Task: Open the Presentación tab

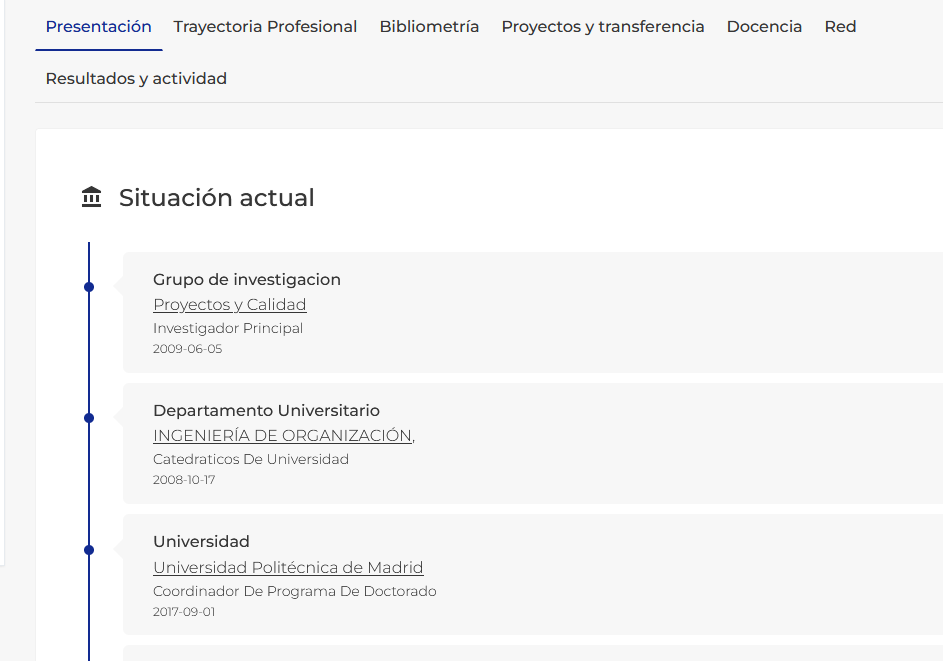Action: click(x=99, y=26)
